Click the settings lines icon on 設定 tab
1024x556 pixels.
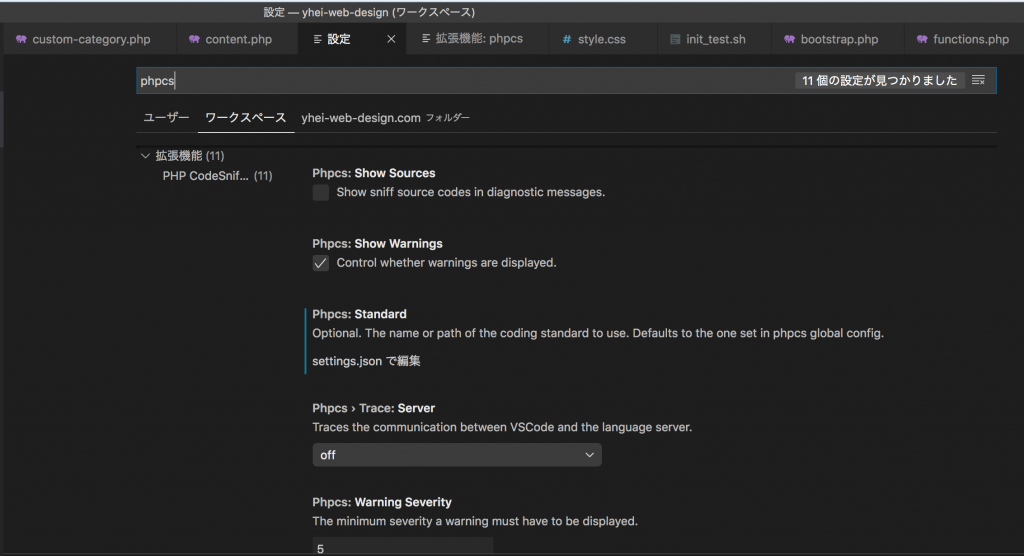[x=317, y=39]
